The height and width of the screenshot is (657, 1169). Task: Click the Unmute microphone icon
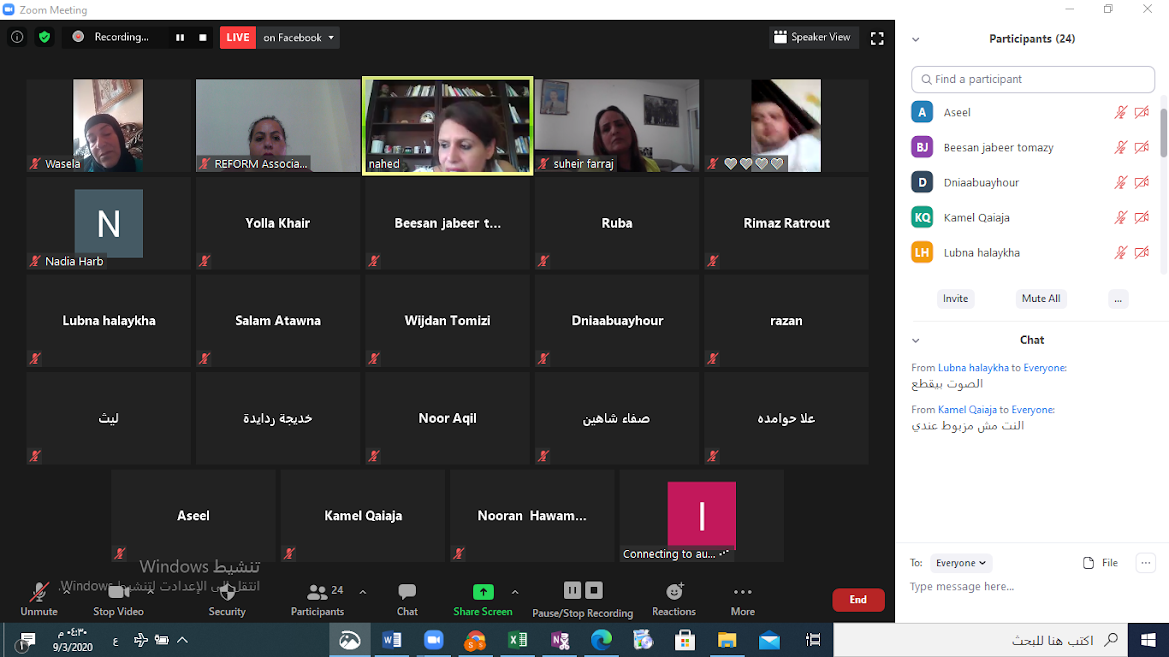coord(39,593)
